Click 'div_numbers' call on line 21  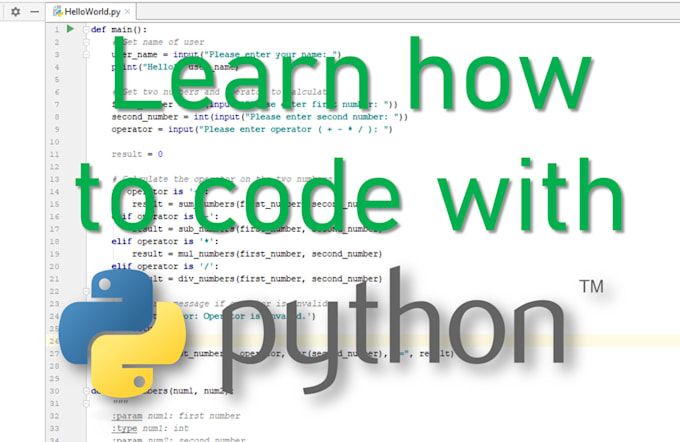pos(206,279)
